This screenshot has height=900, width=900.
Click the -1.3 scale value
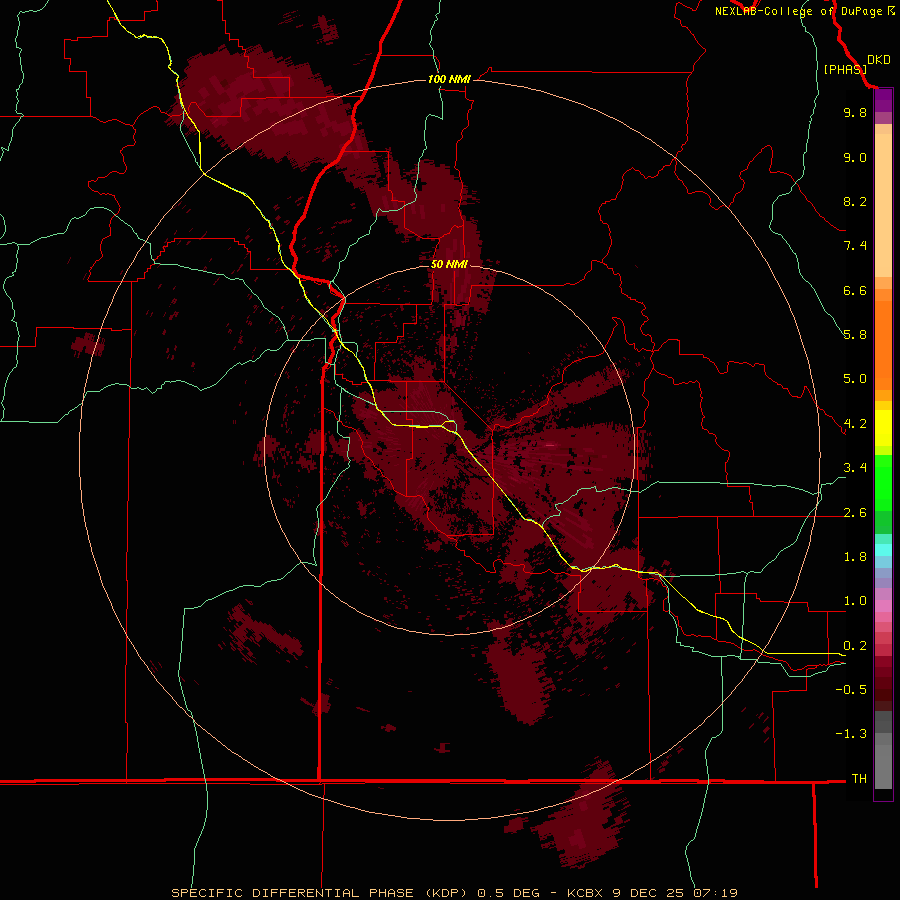(x=851, y=734)
